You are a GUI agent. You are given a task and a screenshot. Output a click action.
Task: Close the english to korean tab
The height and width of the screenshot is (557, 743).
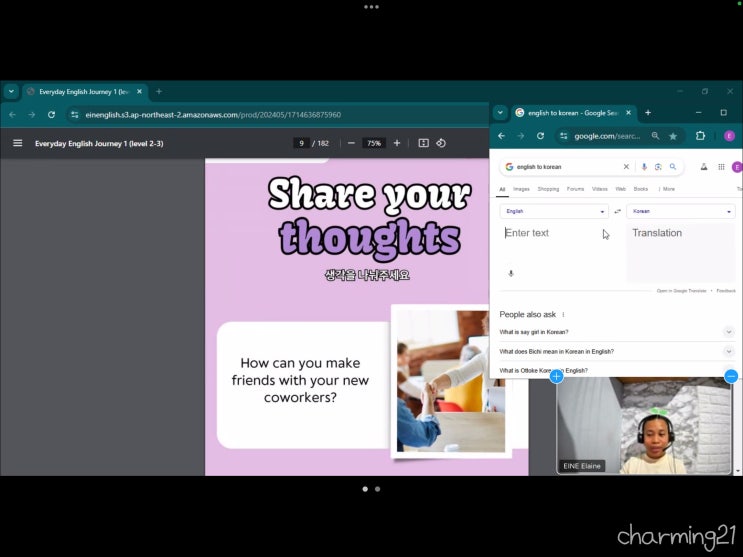(628, 113)
